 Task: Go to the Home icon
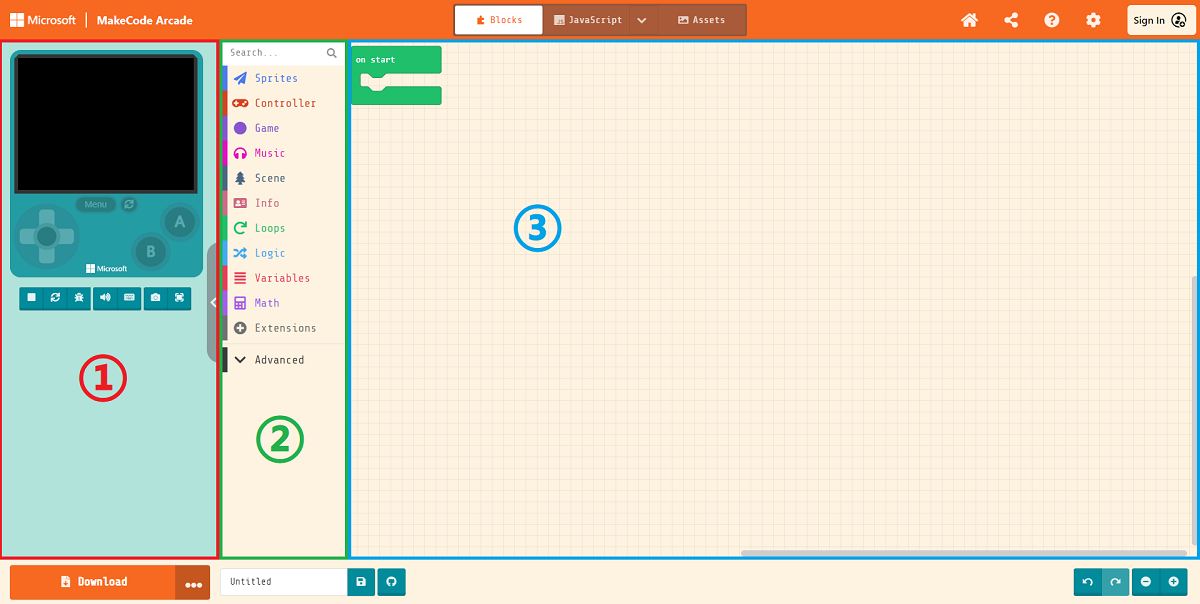click(x=969, y=20)
